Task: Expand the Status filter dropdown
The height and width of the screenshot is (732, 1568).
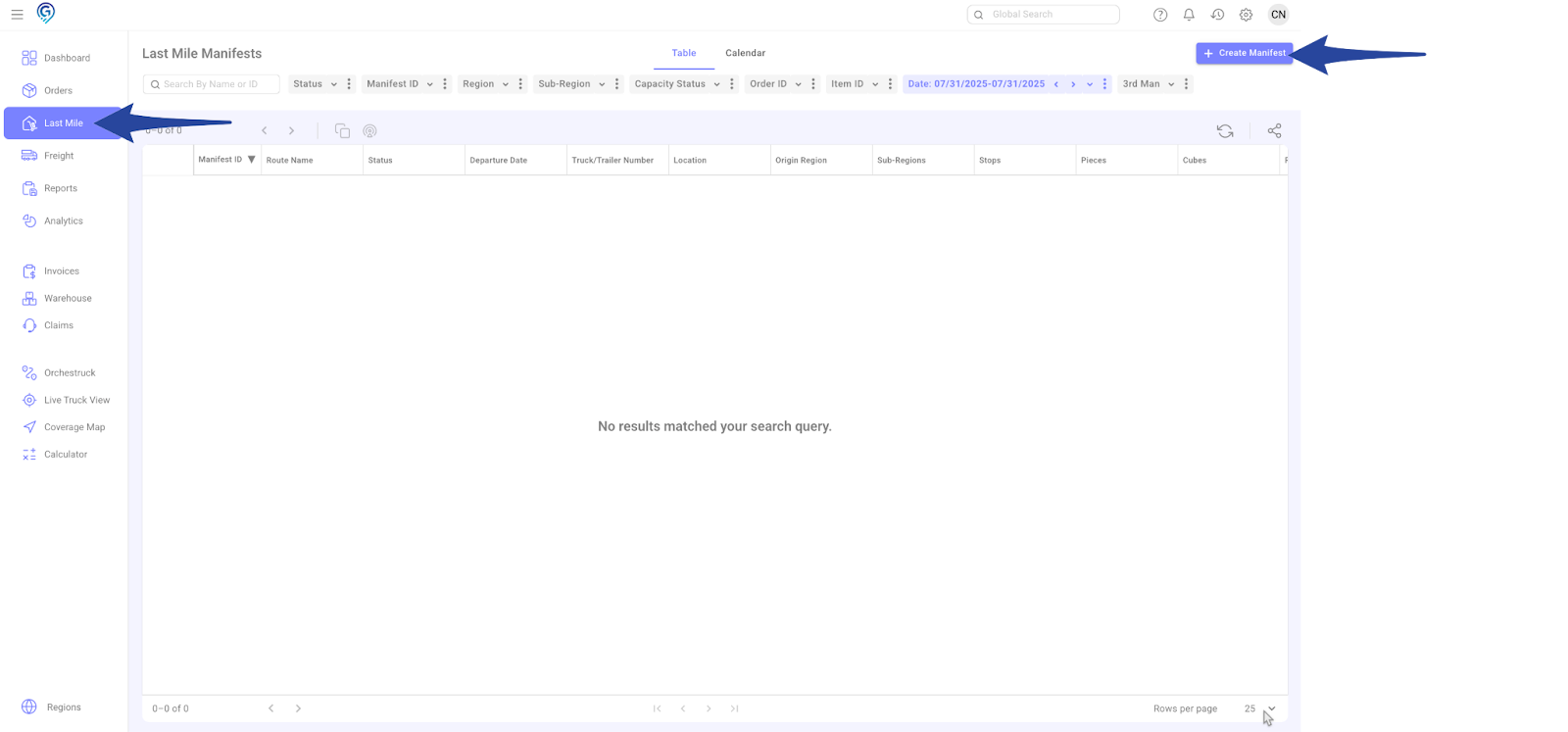Action: click(x=315, y=84)
